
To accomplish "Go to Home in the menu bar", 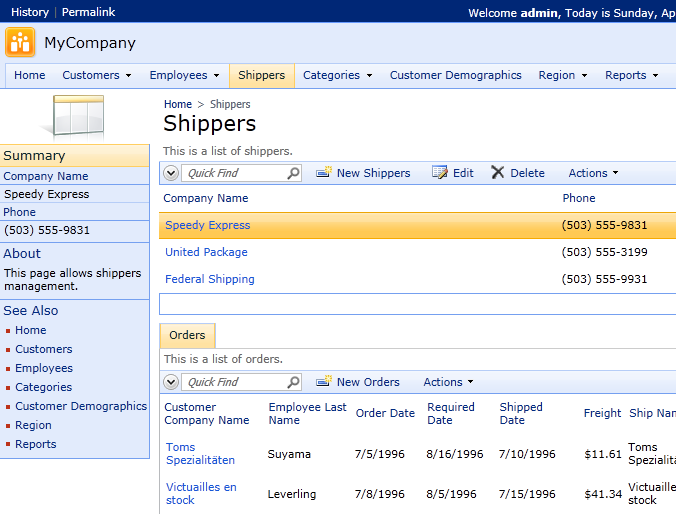I will pyautogui.click(x=29, y=75).
